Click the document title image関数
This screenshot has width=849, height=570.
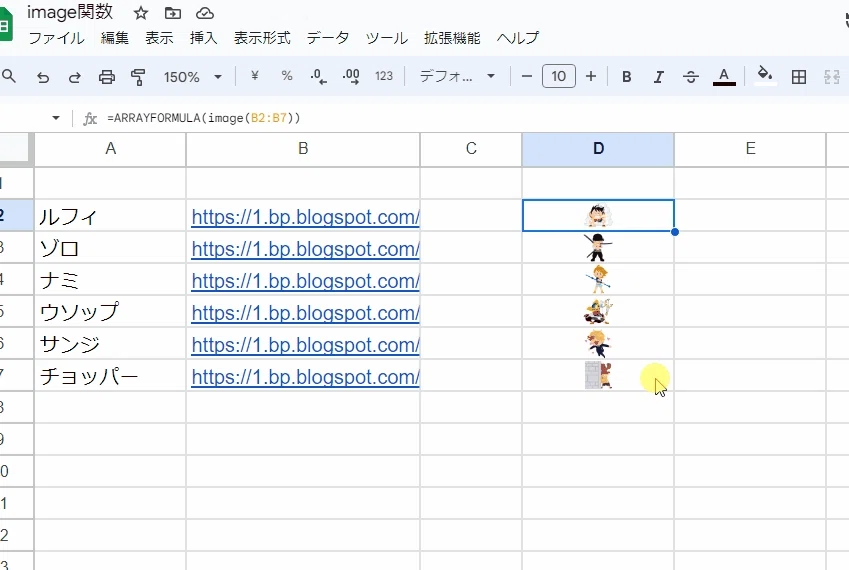[x=70, y=12]
